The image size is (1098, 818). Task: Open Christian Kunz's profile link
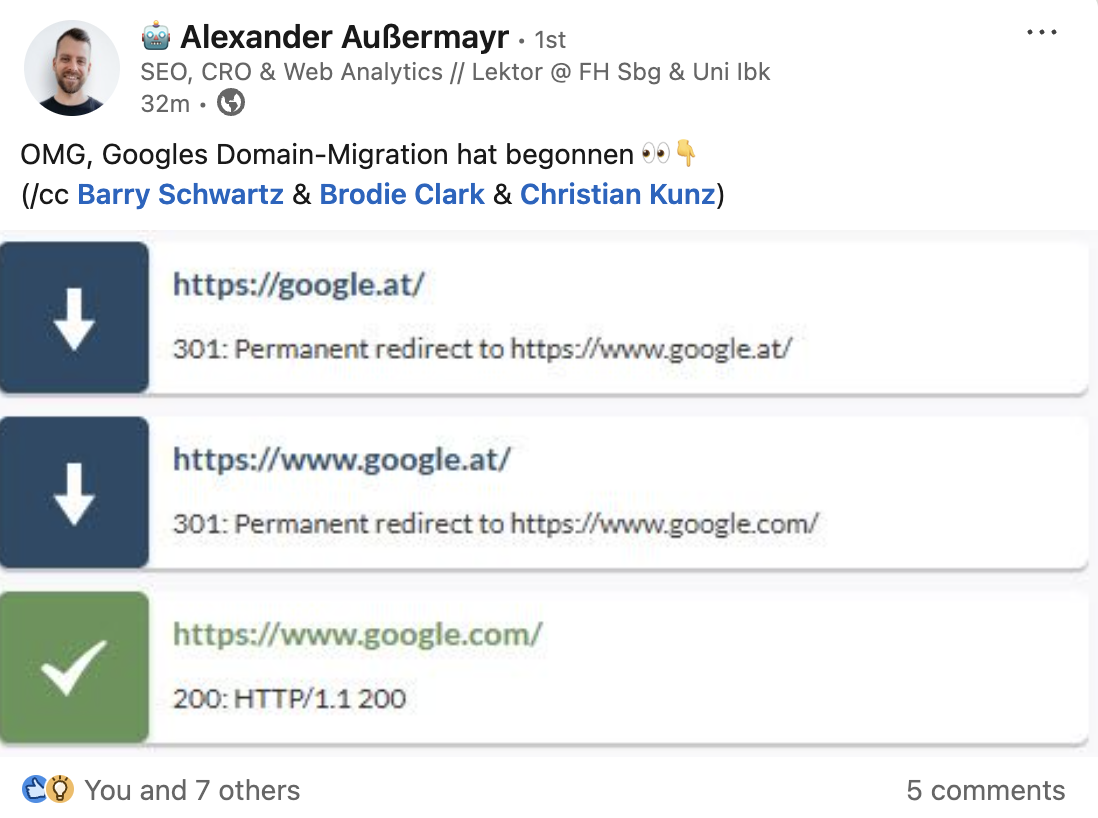[618, 194]
